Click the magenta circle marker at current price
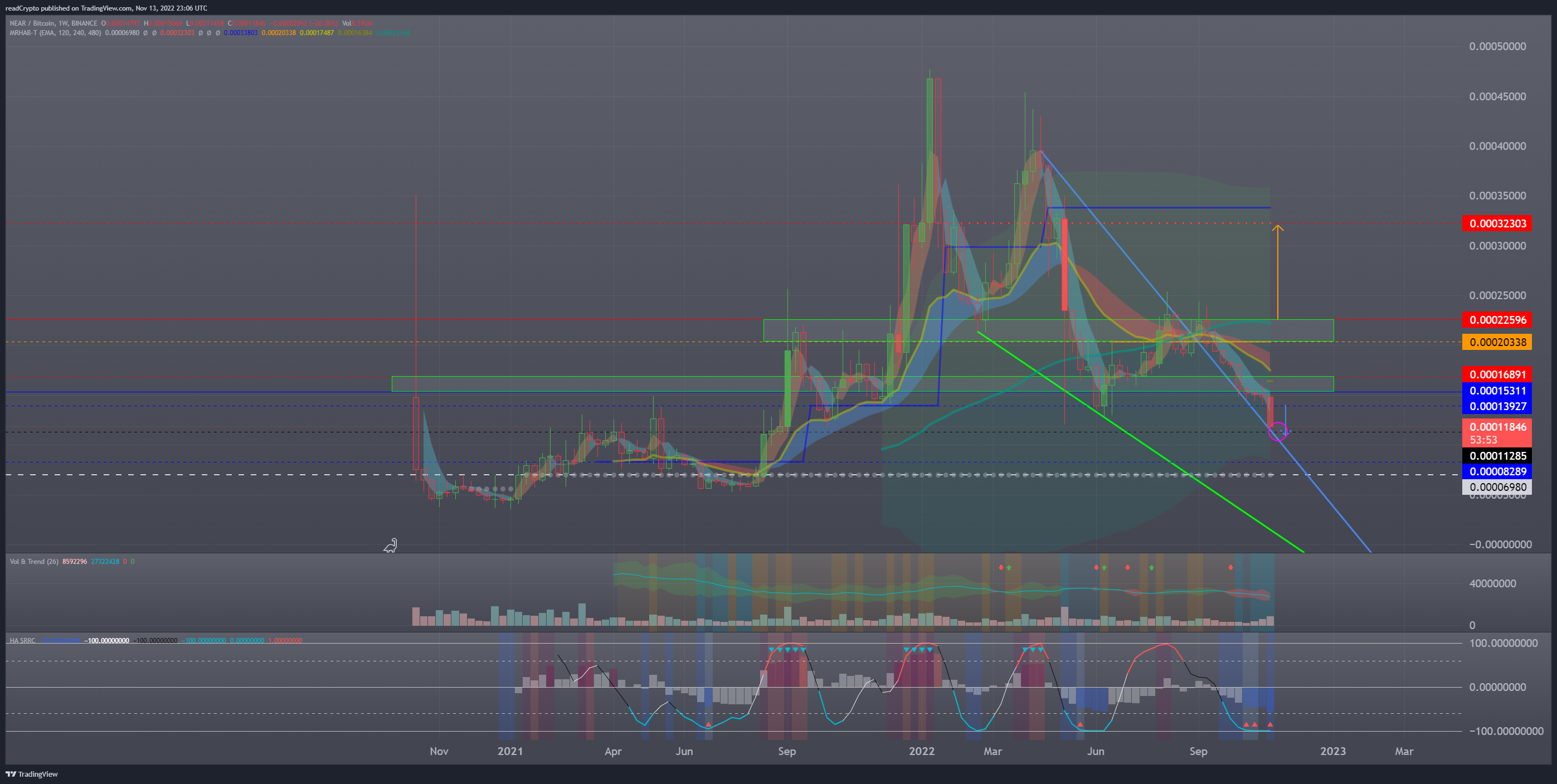The height and width of the screenshot is (784, 1557). [1278, 432]
